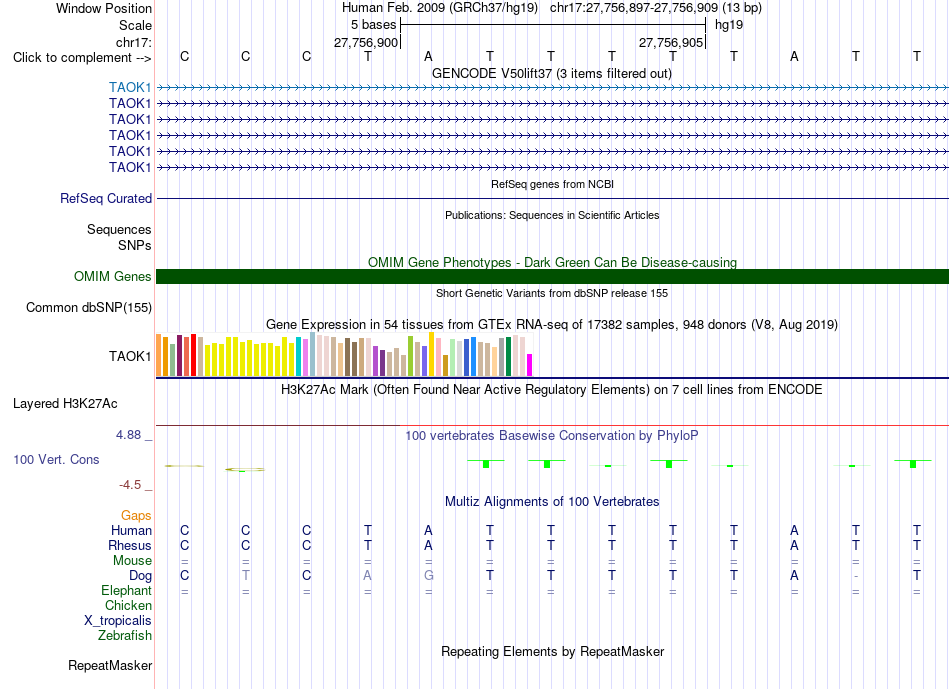Click the 'RefSeq genes from NCBI' title
Image resolution: width=950 pixels, height=689 pixels.
[x=553, y=184]
